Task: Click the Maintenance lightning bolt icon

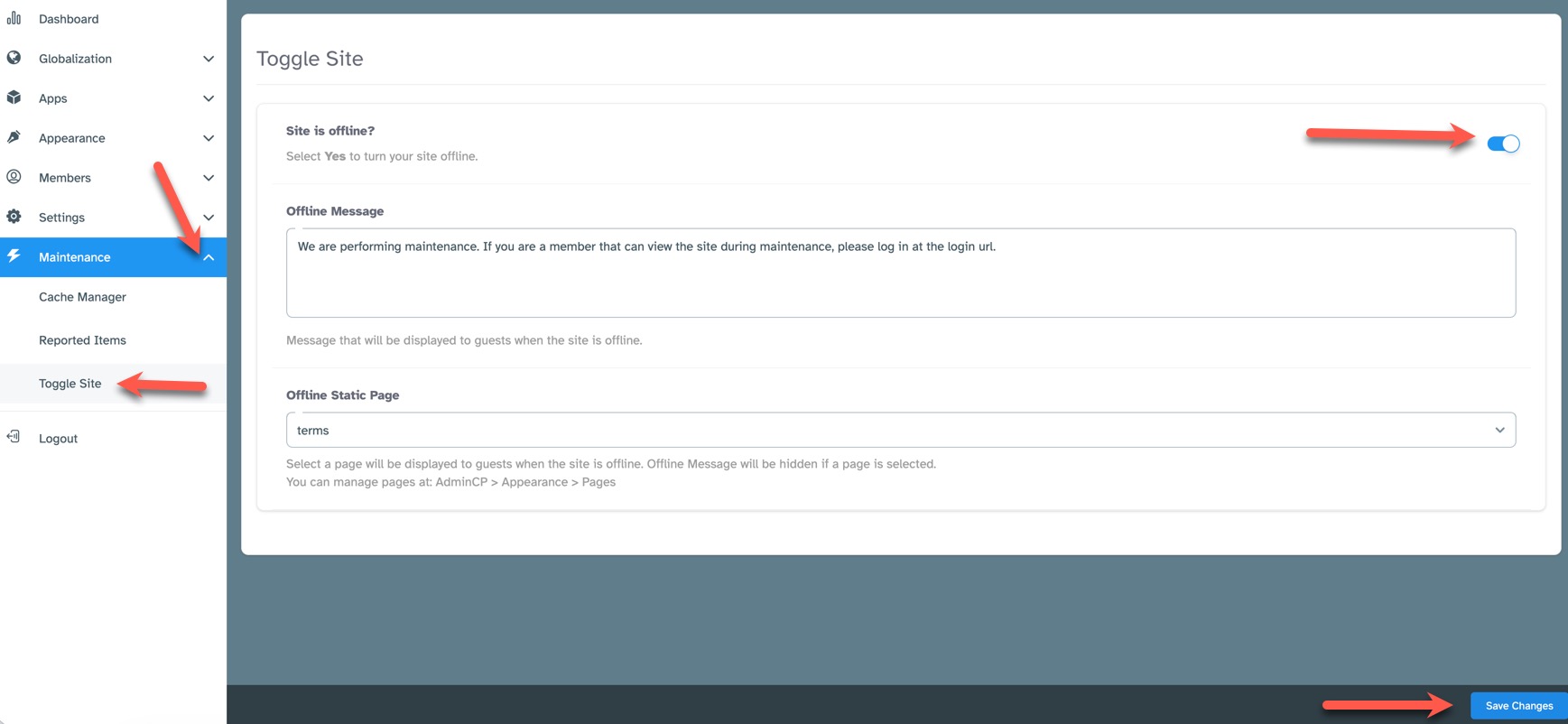Action: [x=14, y=256]
